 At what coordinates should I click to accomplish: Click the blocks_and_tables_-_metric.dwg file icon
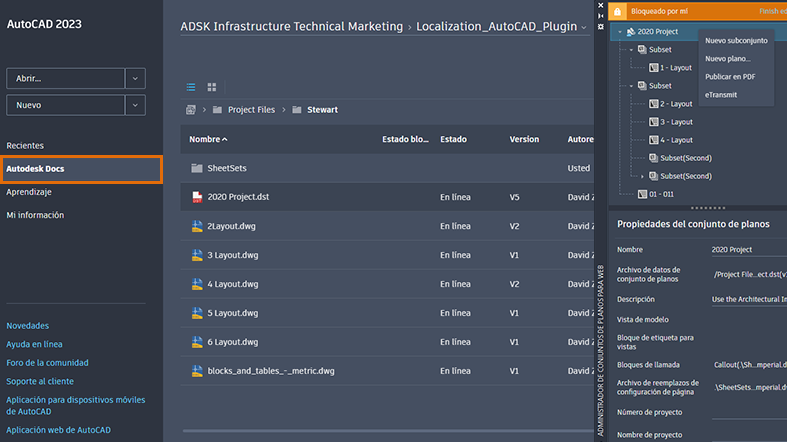[x=197, y=371]
